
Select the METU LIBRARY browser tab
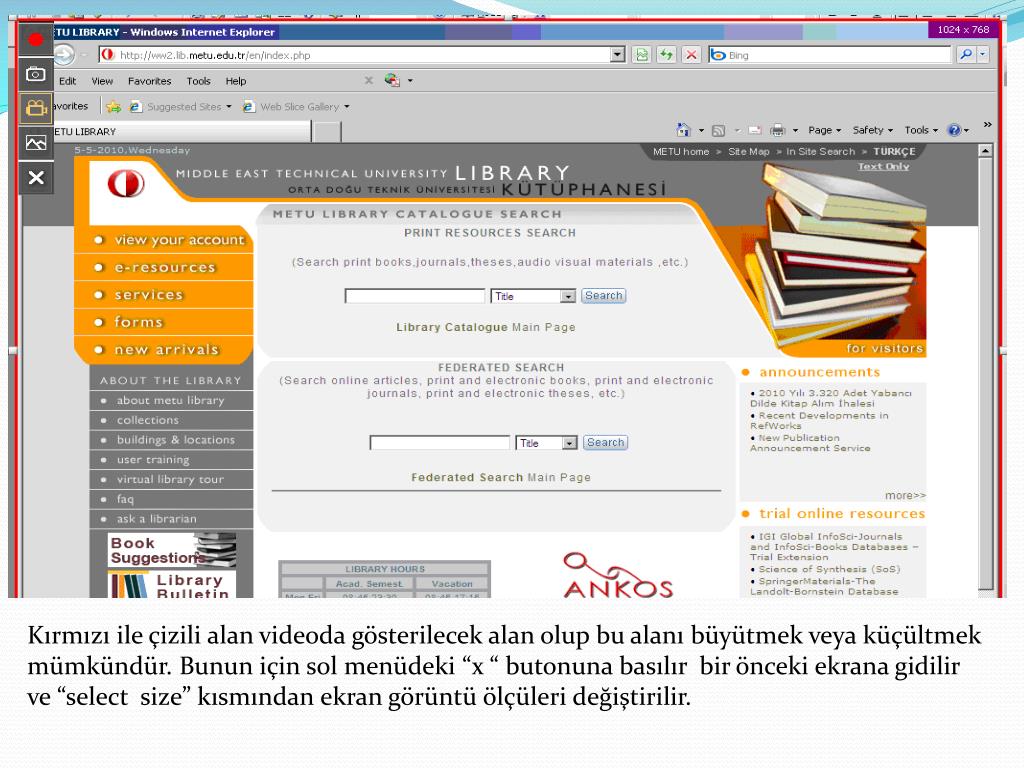point(182,131)
